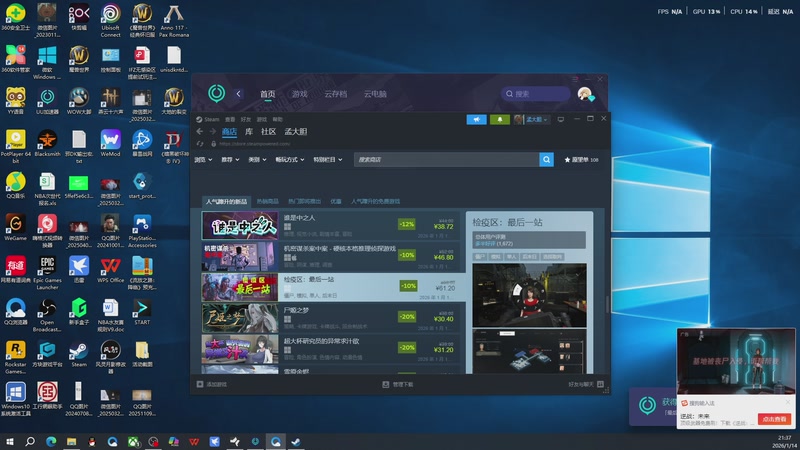The width and height of the screenshot is (800, 450).
Task: Click 添加游戏 at Steam's bottom left
Action: [212, 384]
